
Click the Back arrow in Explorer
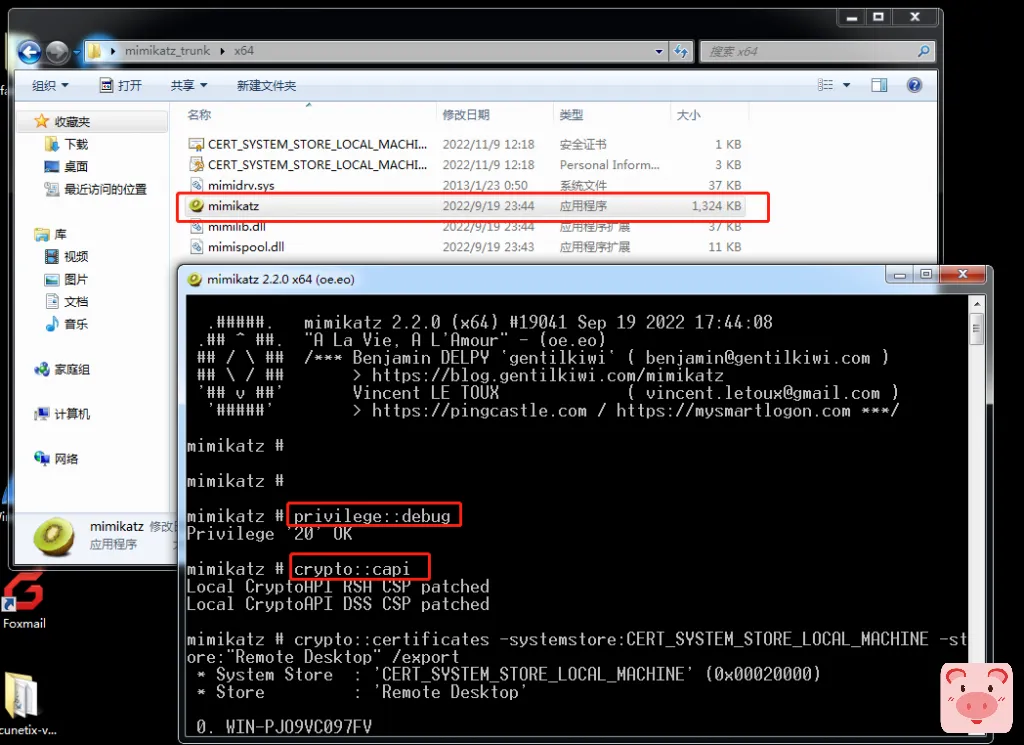pos(29,51)
